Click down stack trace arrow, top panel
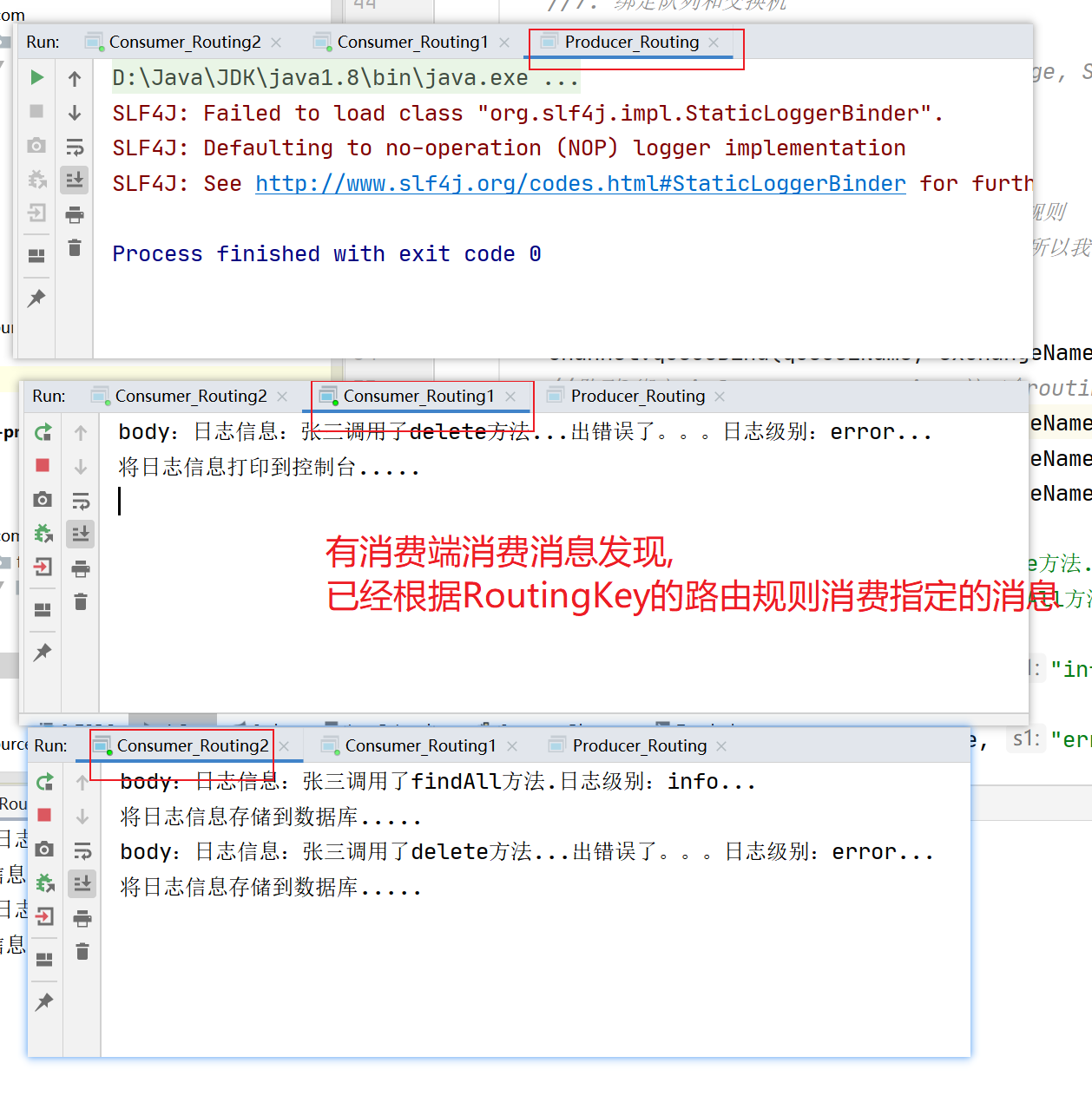Screen dimensions: 1092x1109 click(75, 113)
